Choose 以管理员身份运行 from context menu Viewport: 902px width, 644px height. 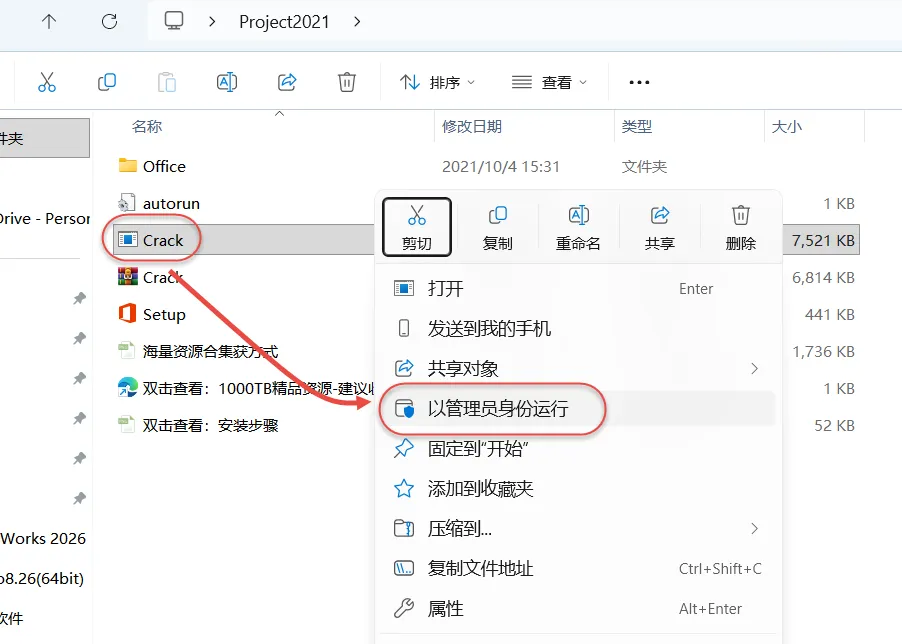(578, 409)
